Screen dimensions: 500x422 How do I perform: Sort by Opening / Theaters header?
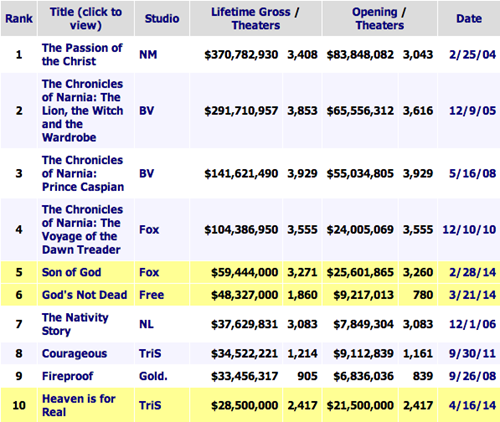click(380, 18)
